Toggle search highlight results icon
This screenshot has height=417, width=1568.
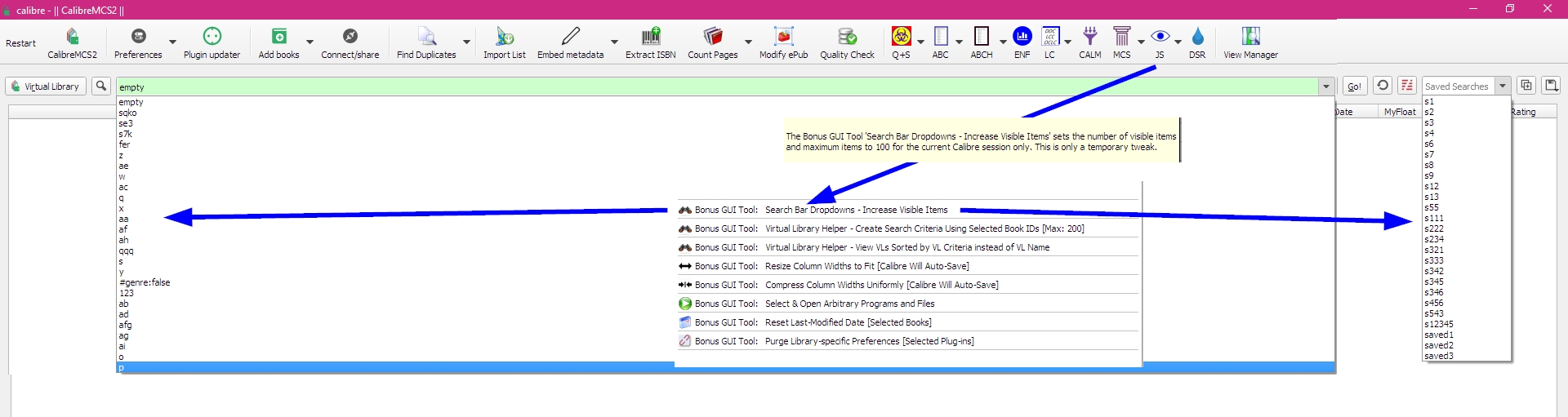1407,86
